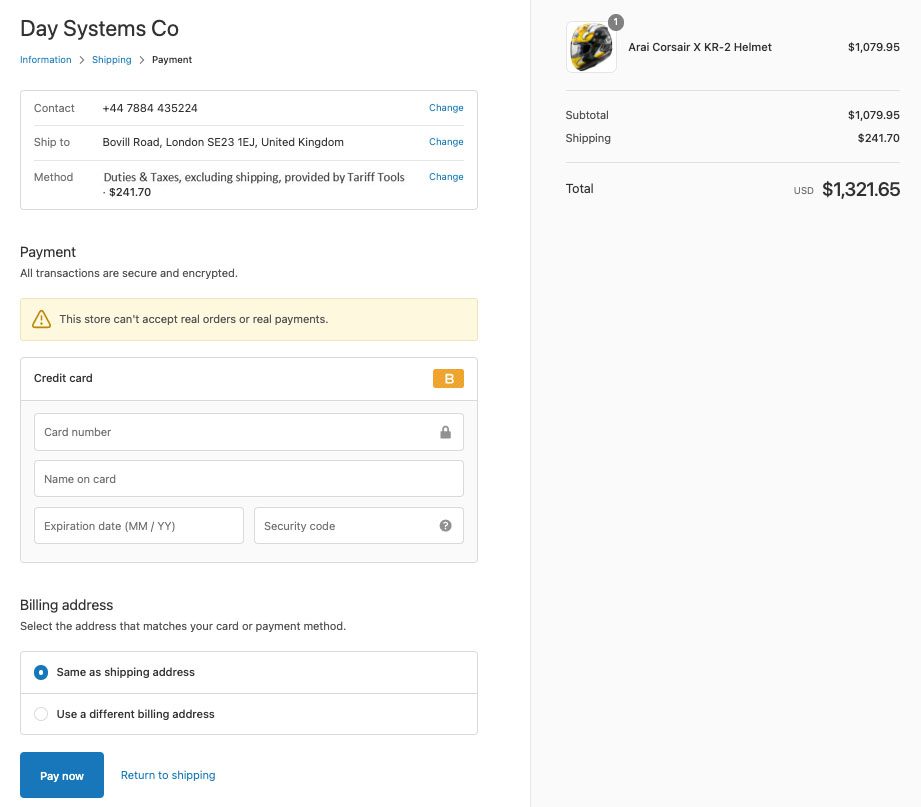921x807 pixels.
Task: Click the Day Systems Co store title
Action: tap(99, 29)
